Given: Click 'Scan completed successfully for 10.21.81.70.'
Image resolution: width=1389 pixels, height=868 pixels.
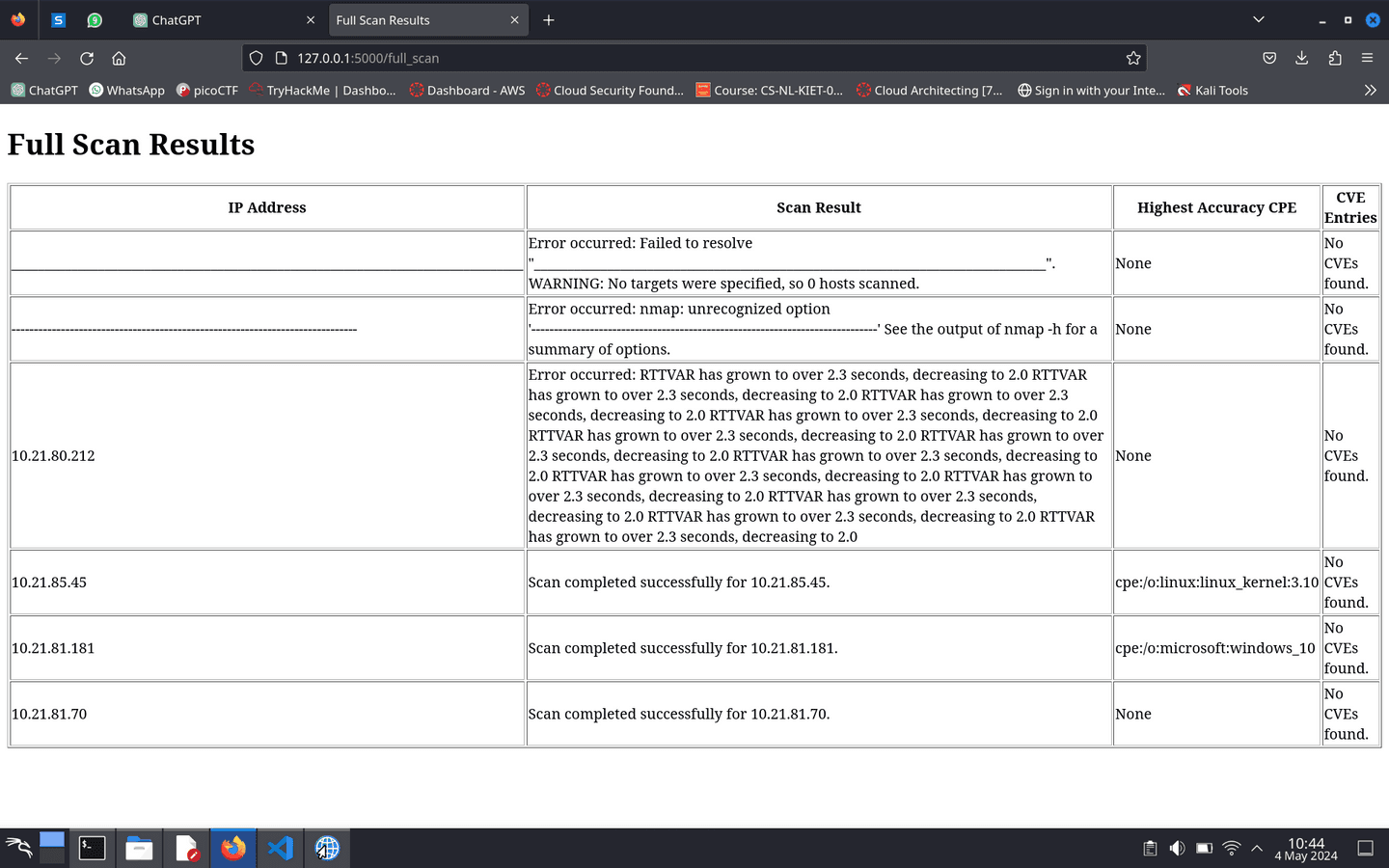Looking at the screenshot, I should click(679, 714).
